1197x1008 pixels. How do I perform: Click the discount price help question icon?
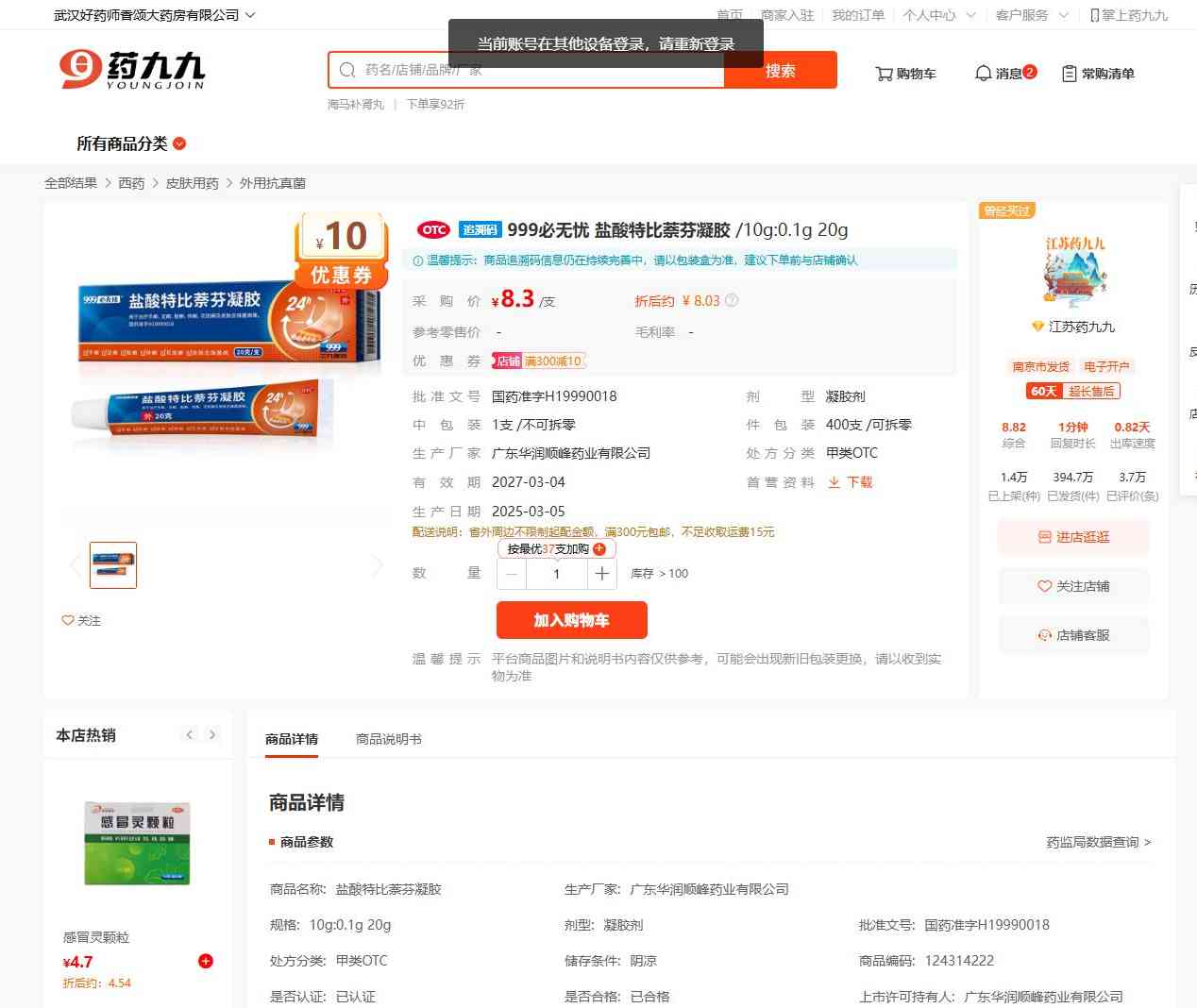[x=732, y=301]
